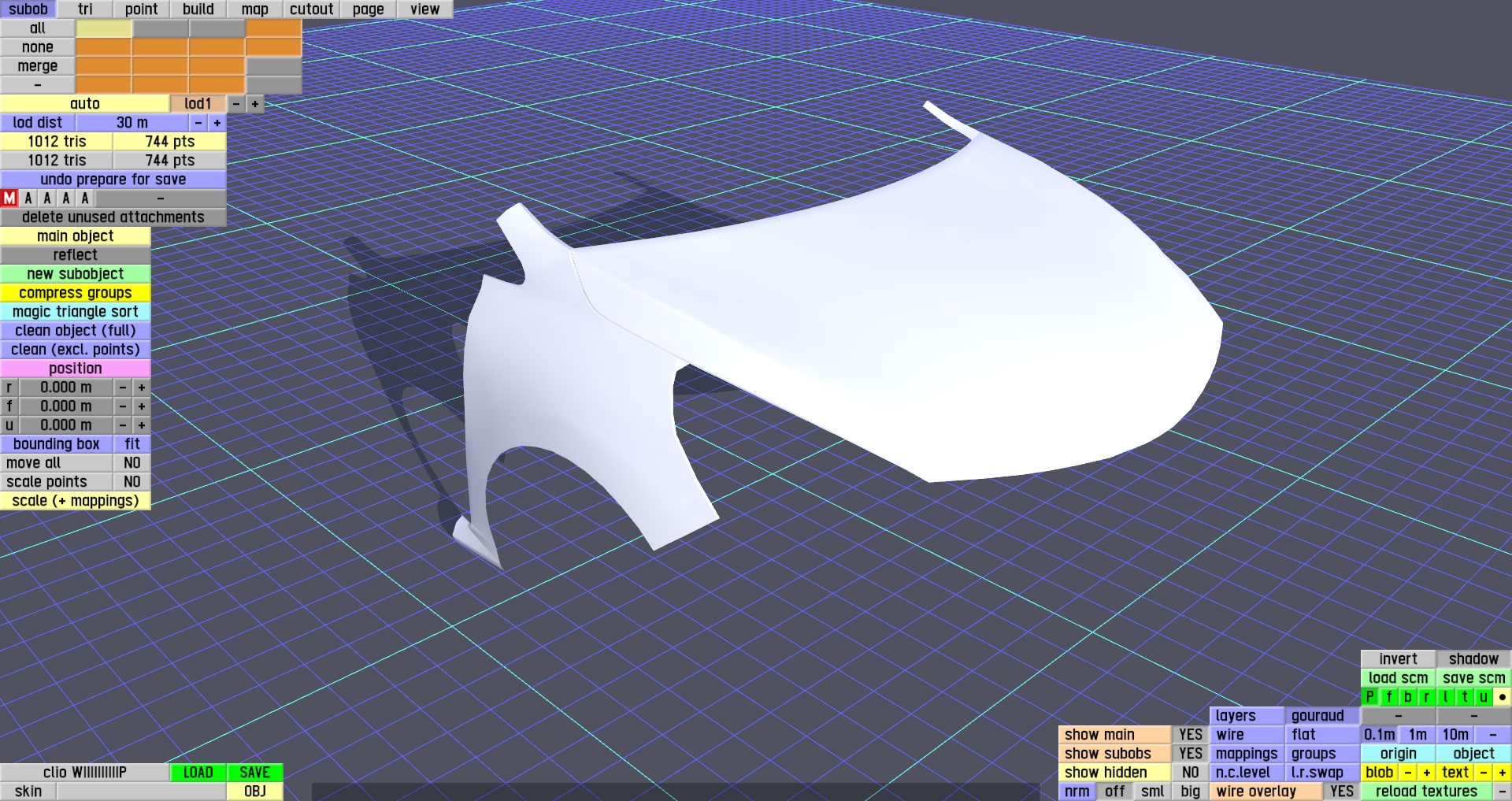Click the green LOAD button
Screen dimensions: 1512x801
pos(198,773)
